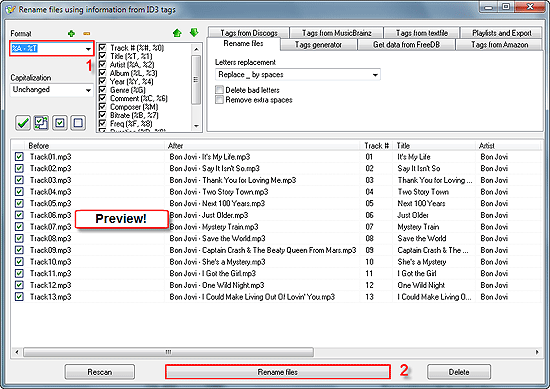Select the Rename files tab
Viewport: 550px width, 389px height.
(243, 43)
